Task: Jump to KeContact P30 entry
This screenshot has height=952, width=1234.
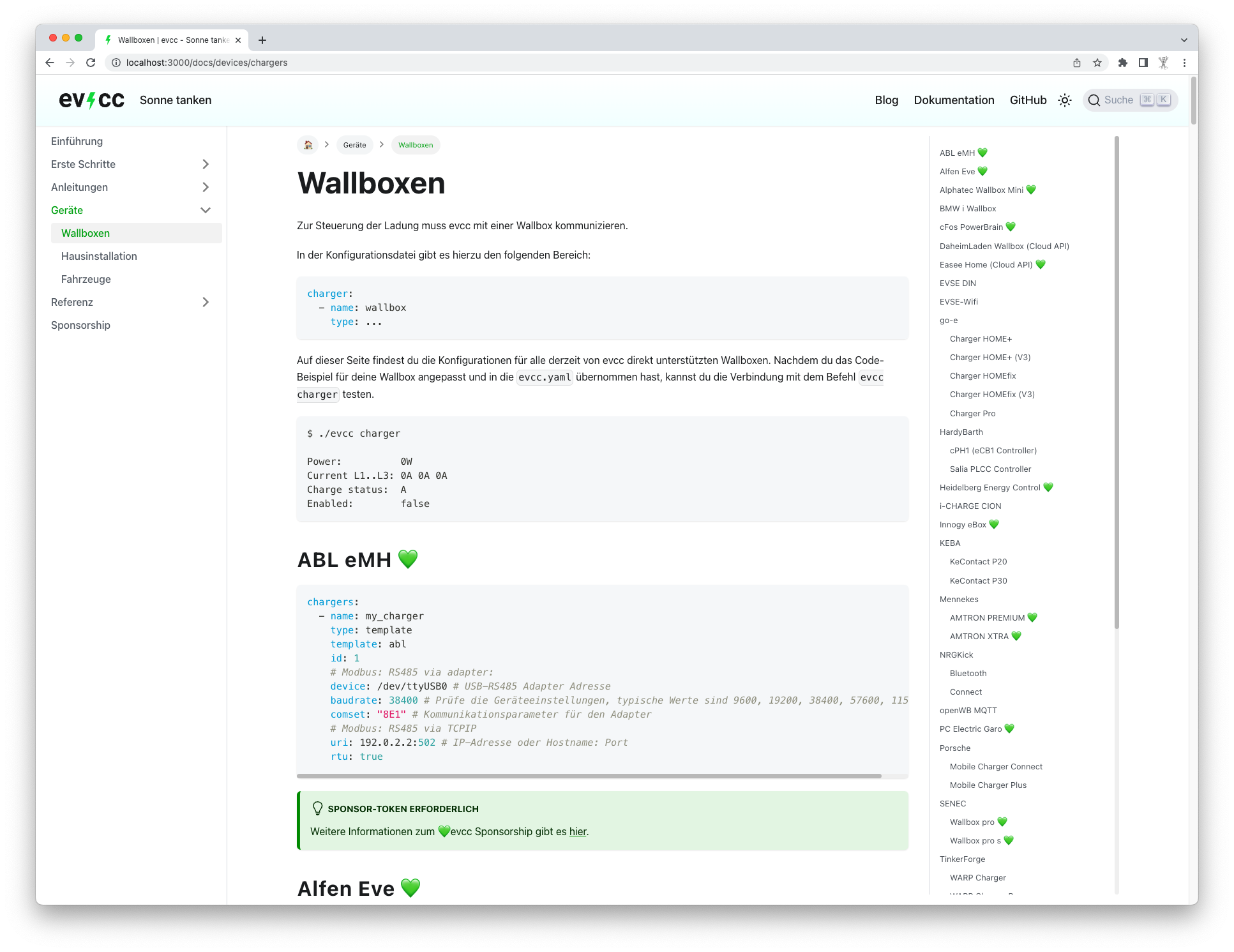Action: 978,580
